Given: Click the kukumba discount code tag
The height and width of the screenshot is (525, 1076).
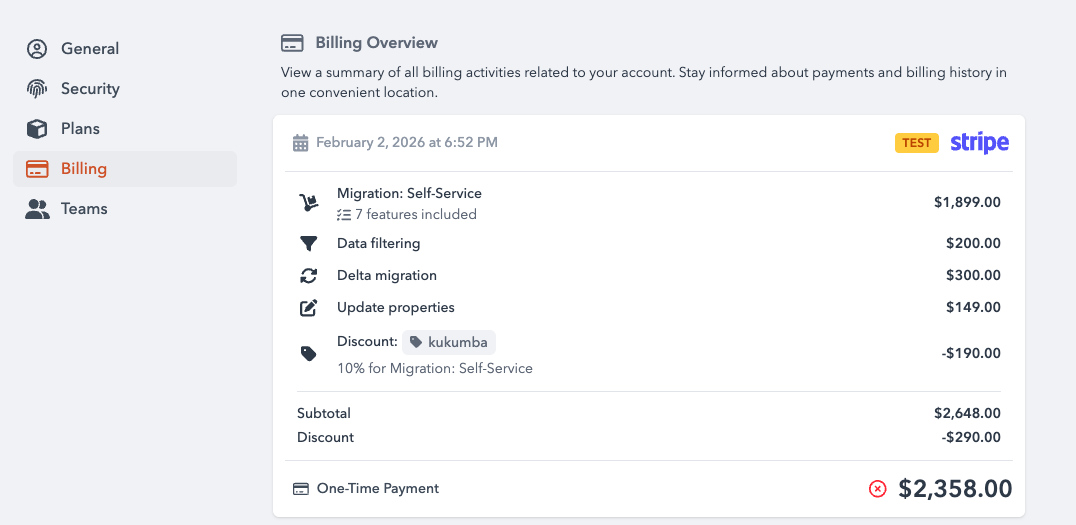Looking at the screenshot, I should (449, 342).
